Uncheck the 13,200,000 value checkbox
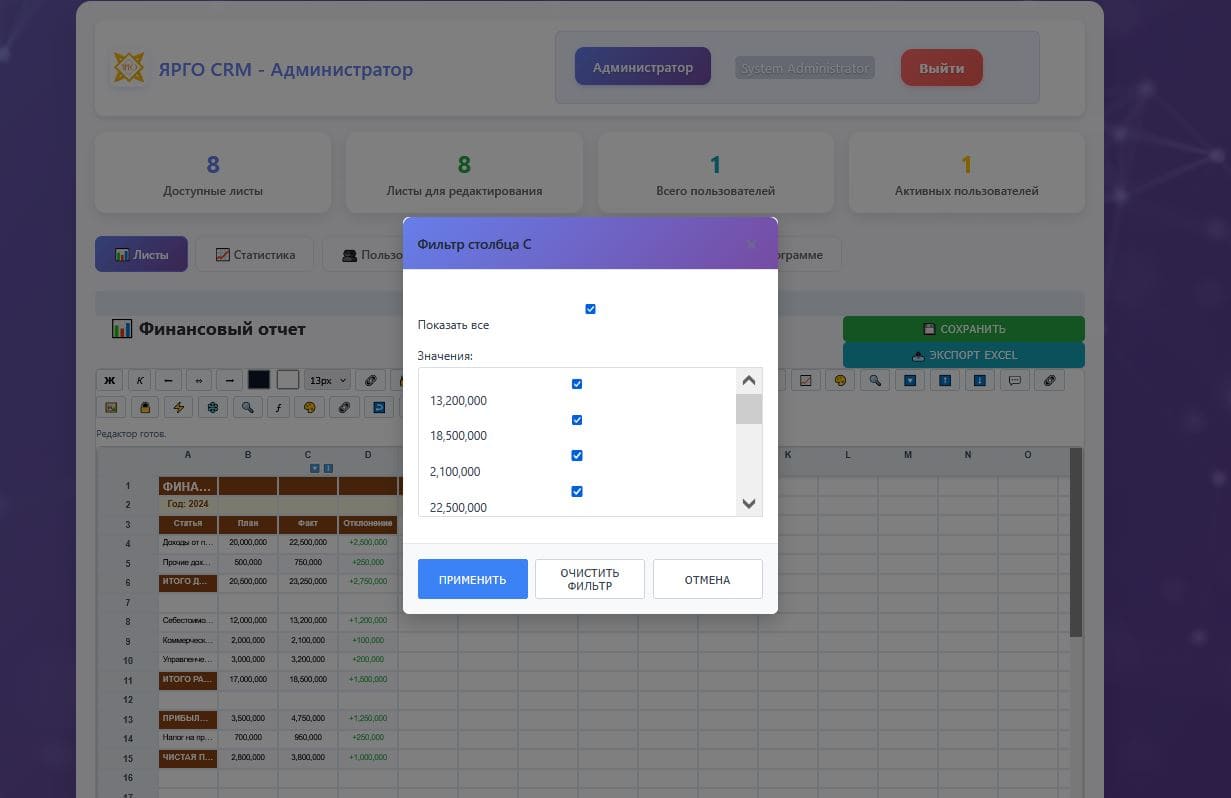This screenshot has width=1231, height=798. tap(577, 384)
